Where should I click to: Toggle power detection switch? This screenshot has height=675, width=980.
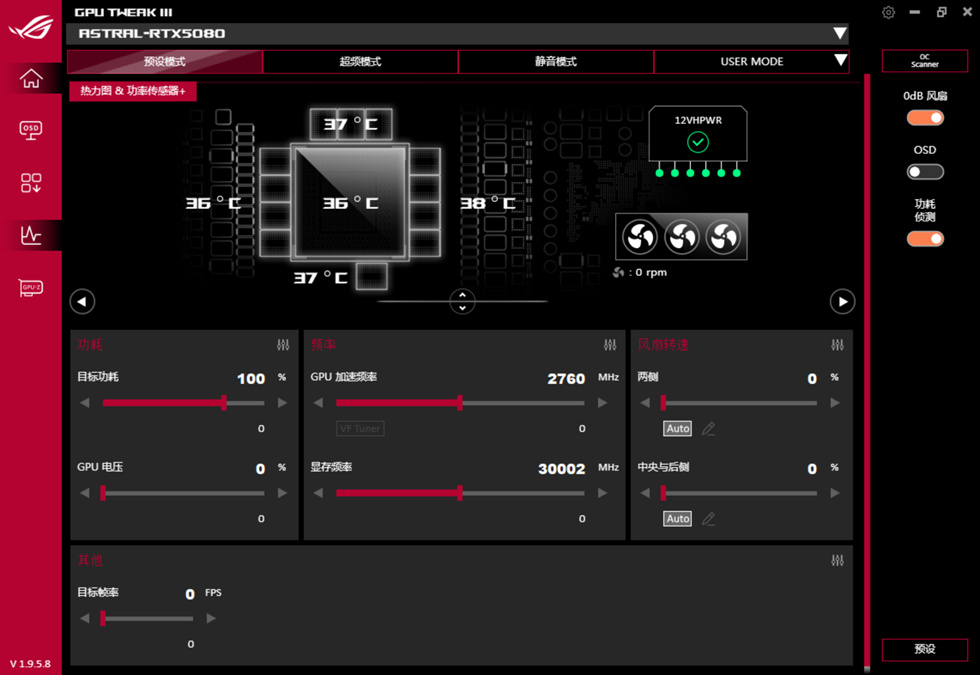pos(925,239)
